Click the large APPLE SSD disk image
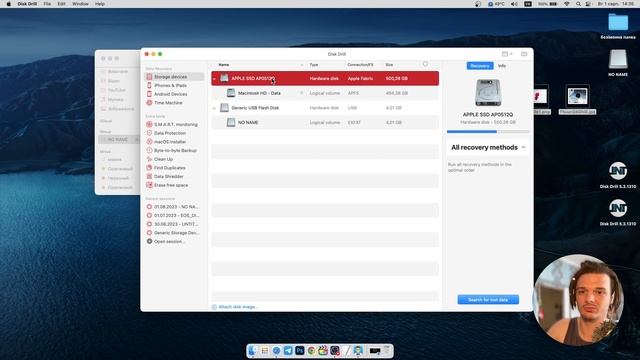Screen dimensions: 640x360 click(488, 93)
